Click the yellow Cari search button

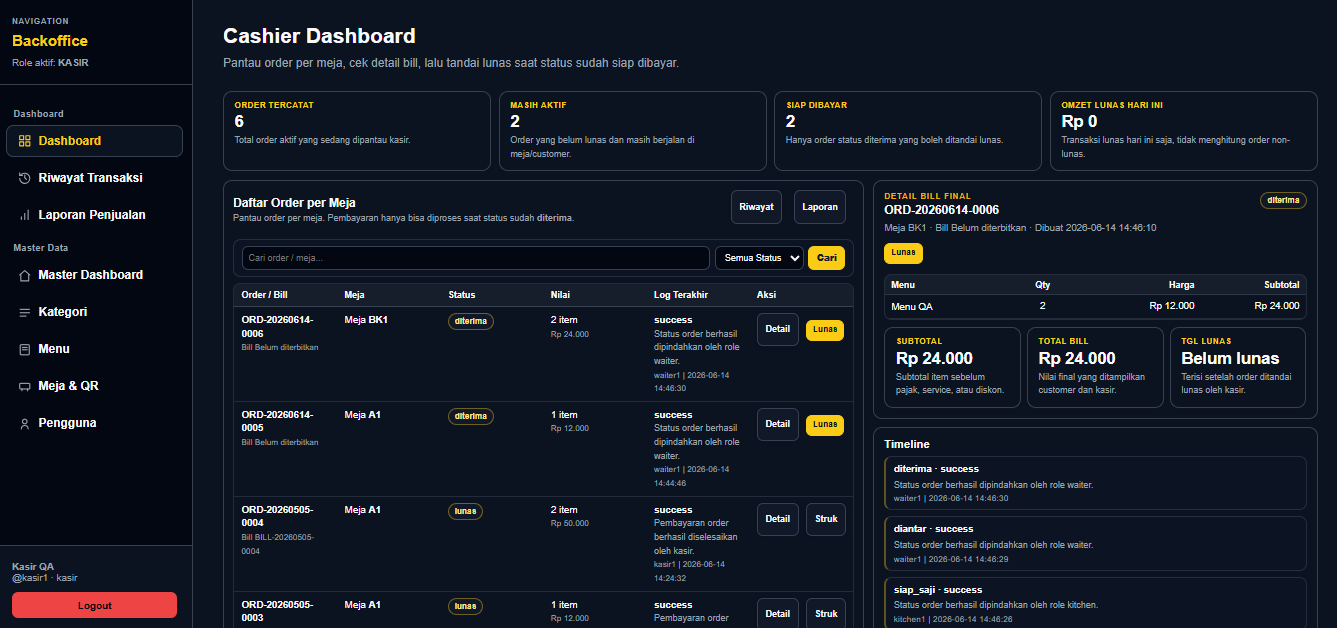[x=826, y=258]
